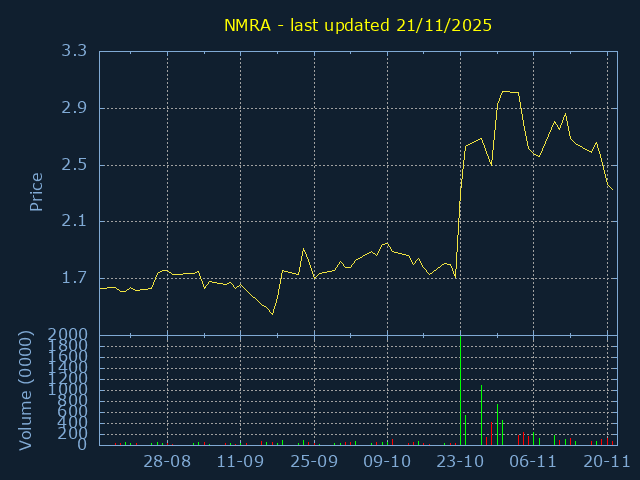
Task: Click the tallest green volume bar
Action: coord(460,390)
